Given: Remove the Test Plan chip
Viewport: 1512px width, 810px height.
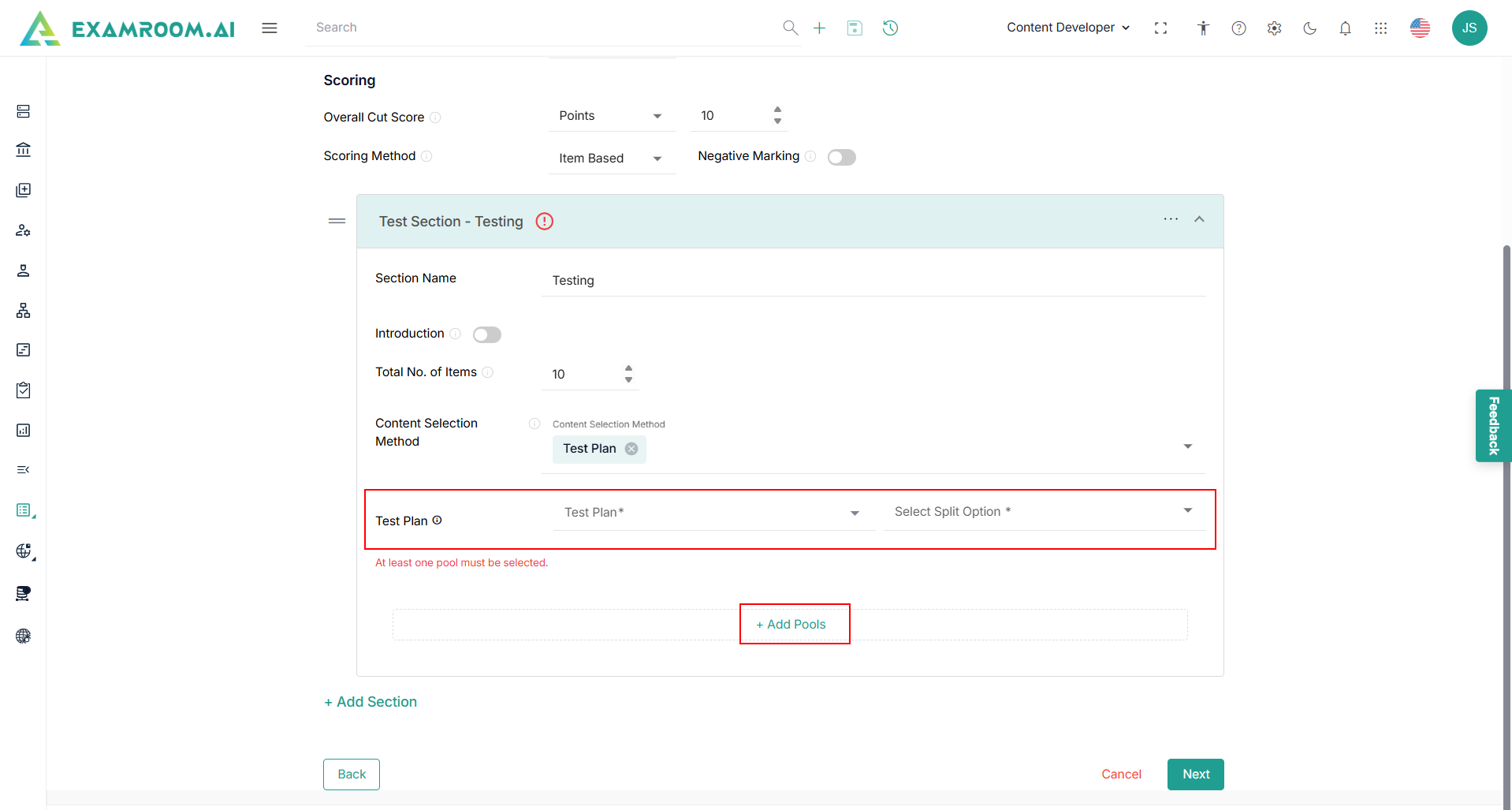Looking at the screenshot, I should (631, 449).
